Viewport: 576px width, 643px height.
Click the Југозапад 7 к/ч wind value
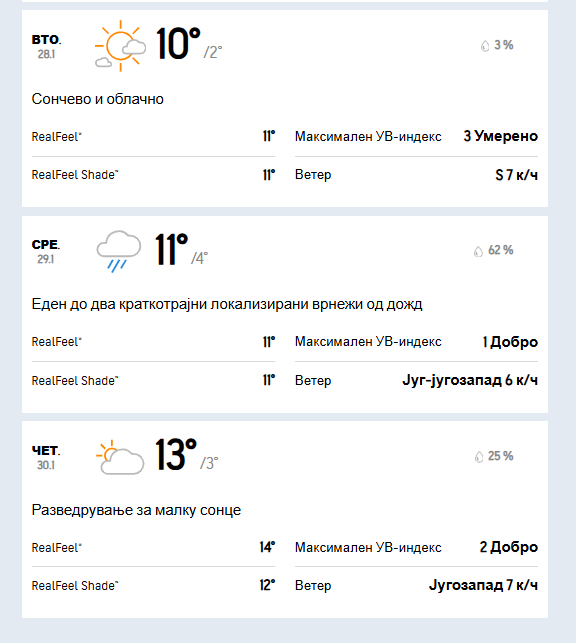pyautogui.click(x=483, y=585)
